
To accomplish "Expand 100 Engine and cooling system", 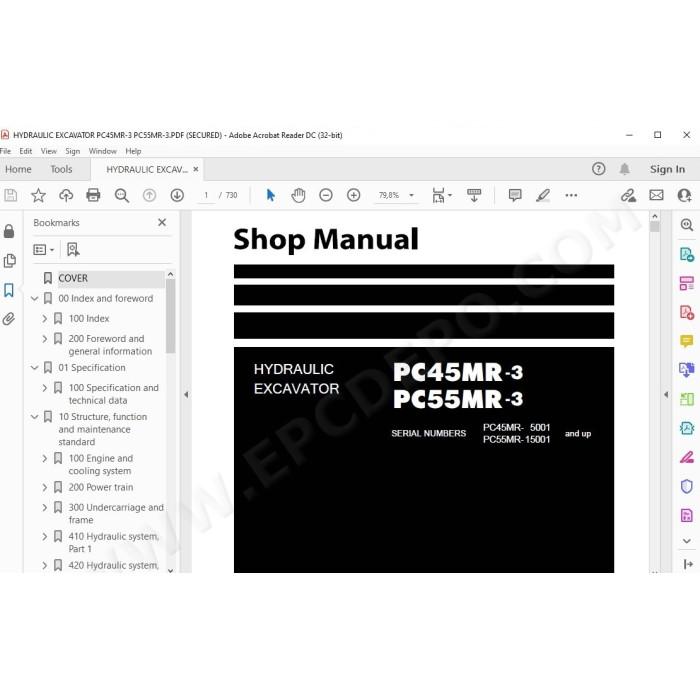I will point(45,458).
